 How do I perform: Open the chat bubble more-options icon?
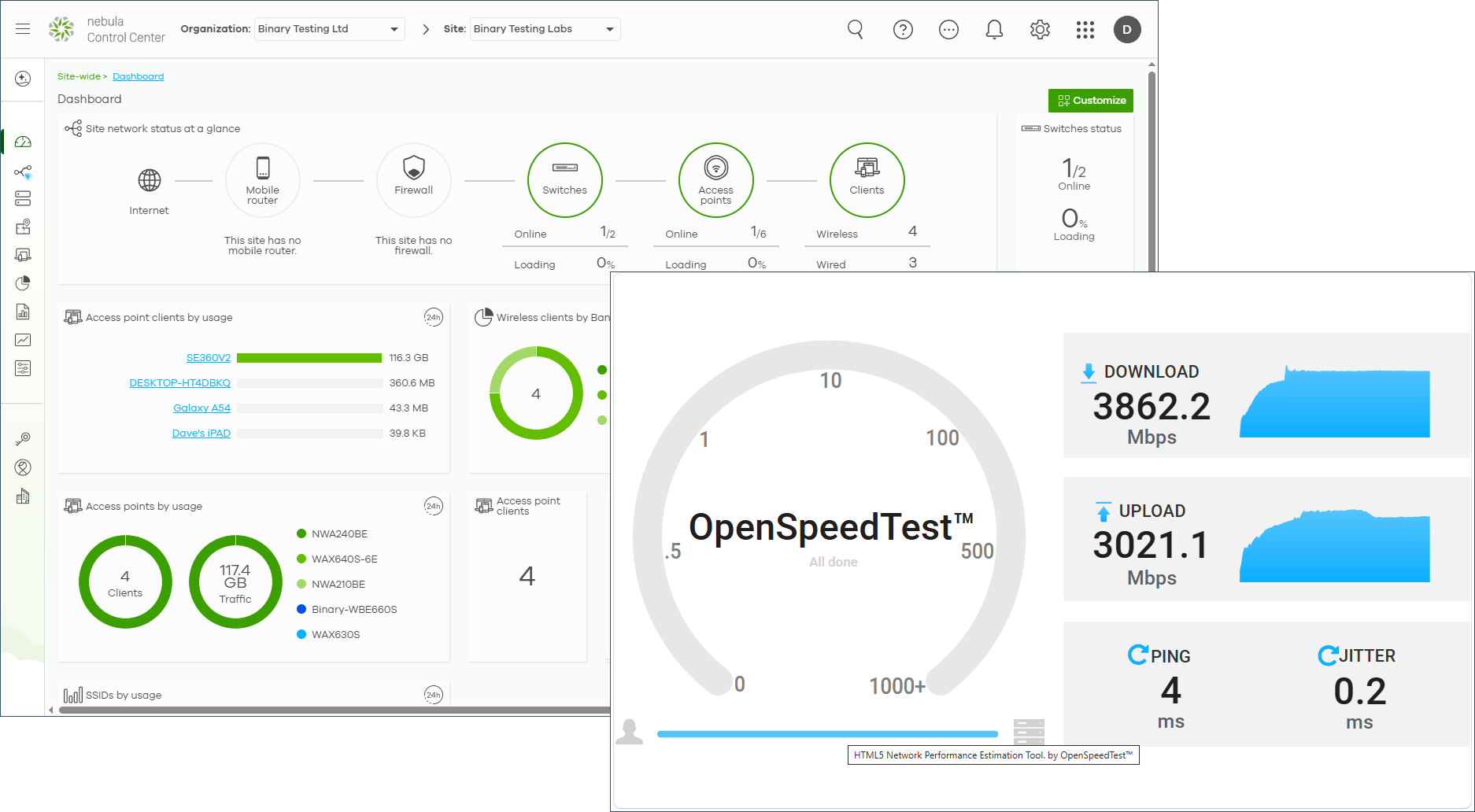(x=948, y=30)
